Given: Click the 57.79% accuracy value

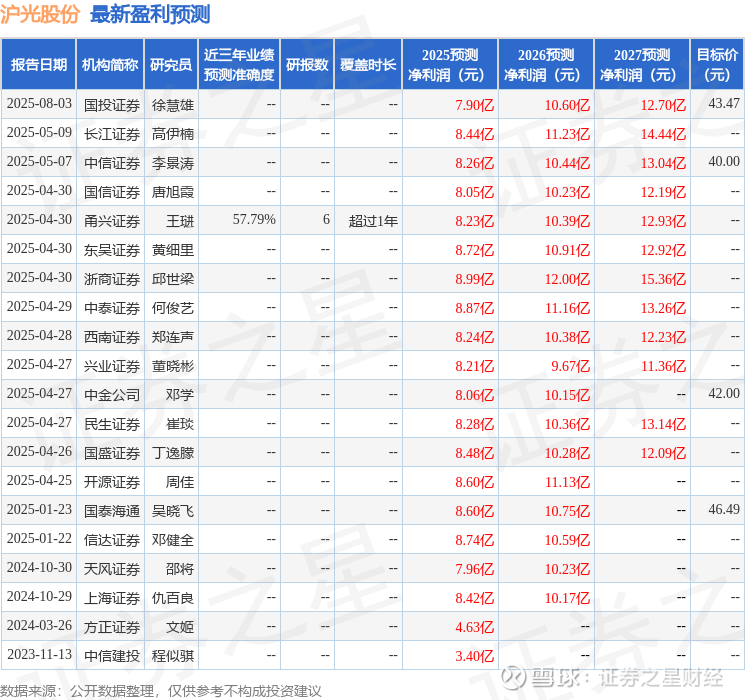Looking at the screenshot, I should click(x=254, y=220).
